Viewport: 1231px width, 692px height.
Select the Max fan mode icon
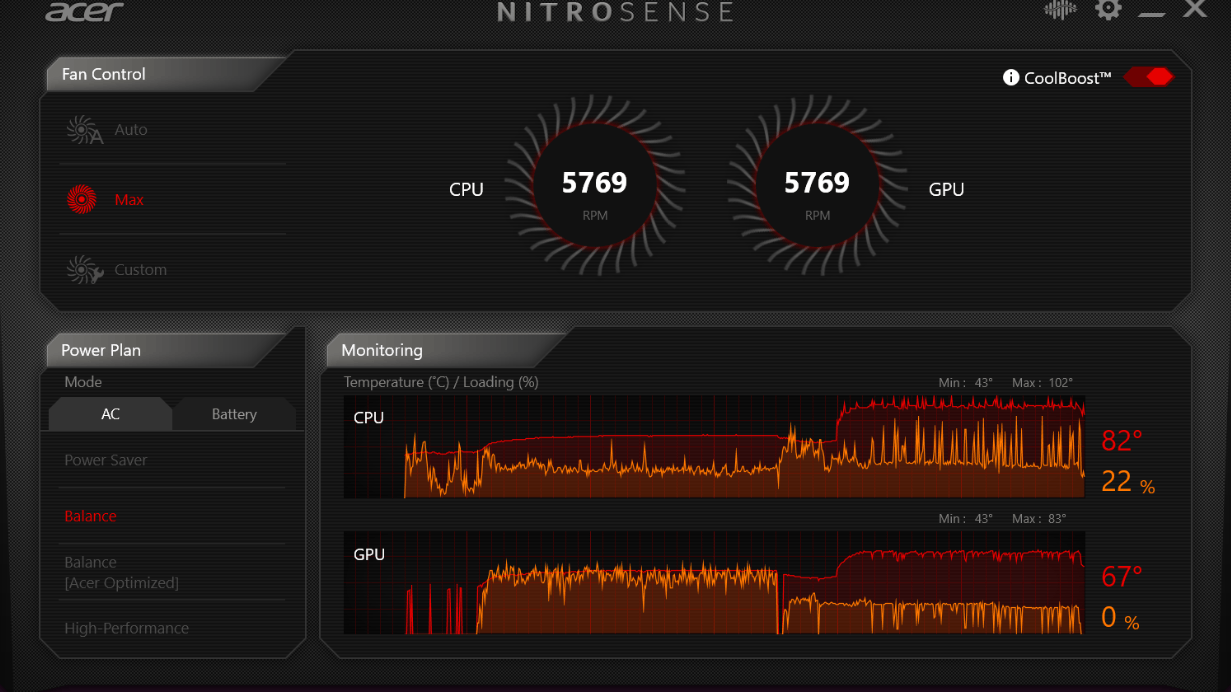82,200
